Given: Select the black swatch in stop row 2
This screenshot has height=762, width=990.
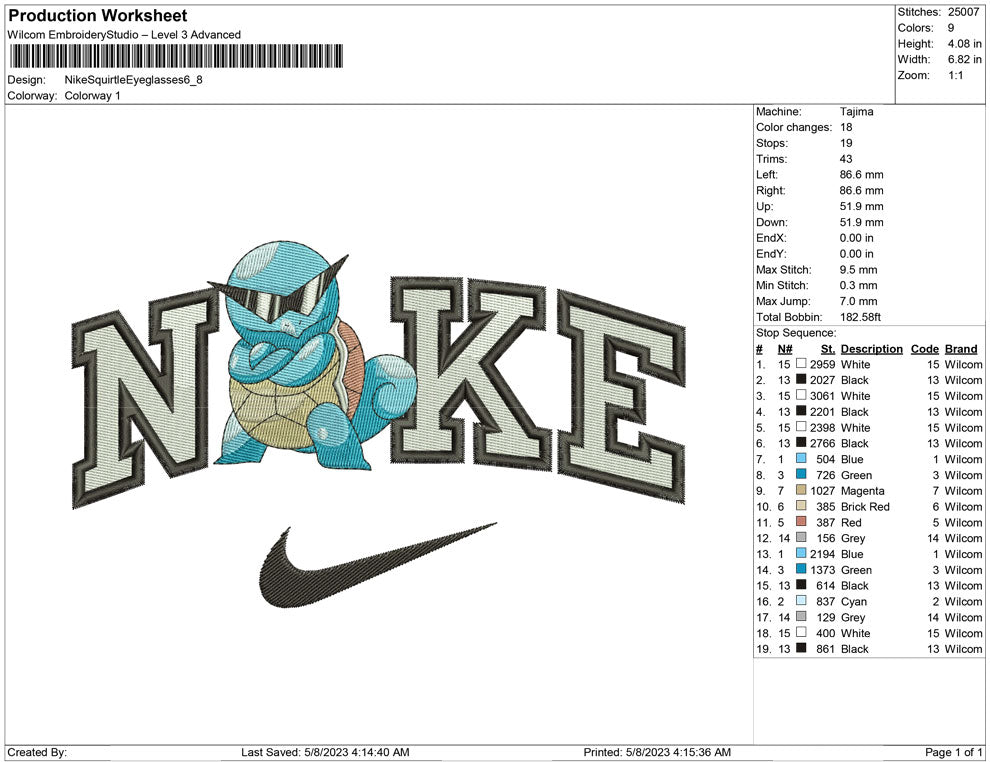Looking at the screenshot, I should (x=801, y=379).
